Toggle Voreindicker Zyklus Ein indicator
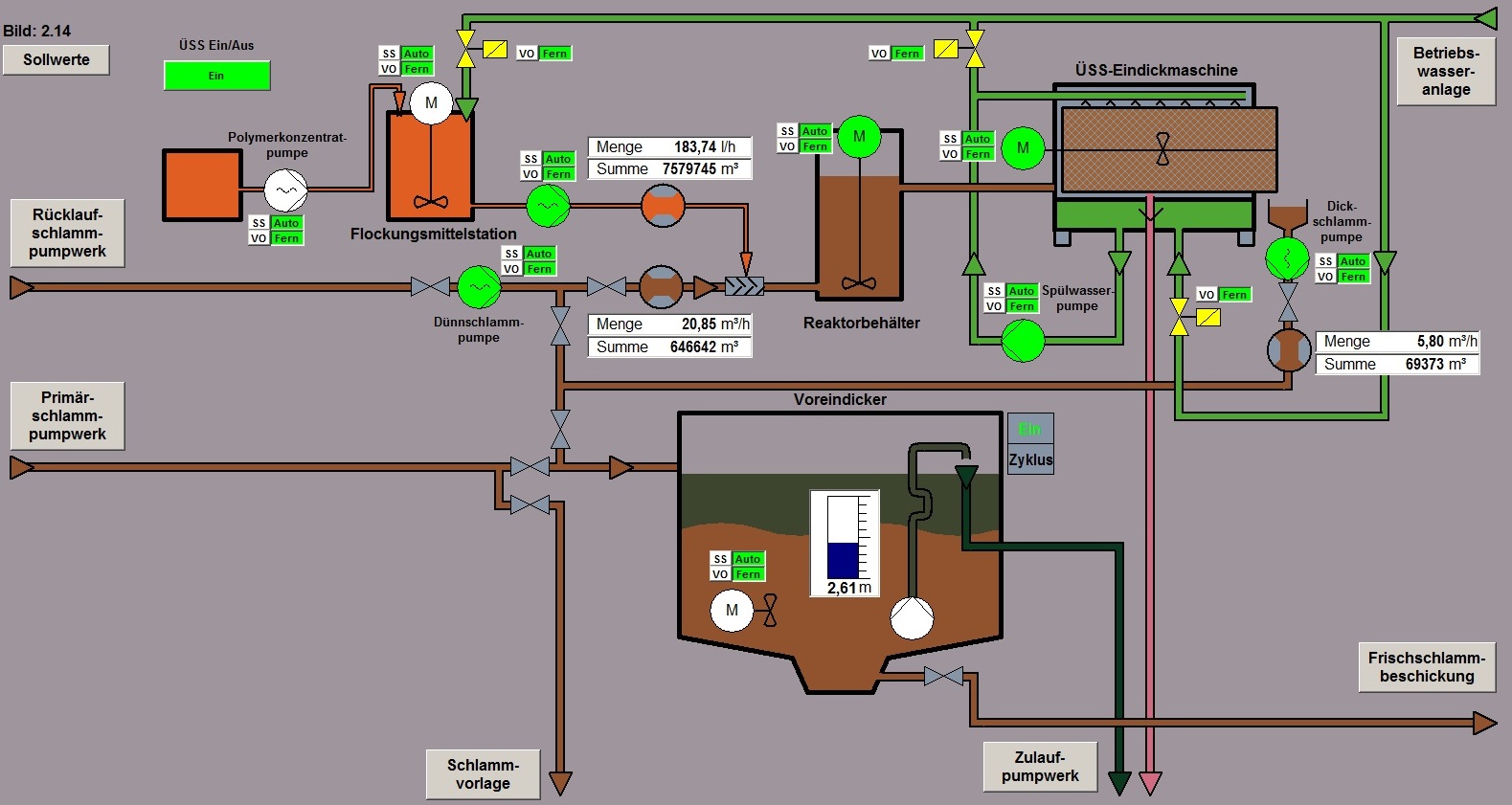Image resolution: width=1512 pixels, height=805 pixels. click(x=1029, y=429)
